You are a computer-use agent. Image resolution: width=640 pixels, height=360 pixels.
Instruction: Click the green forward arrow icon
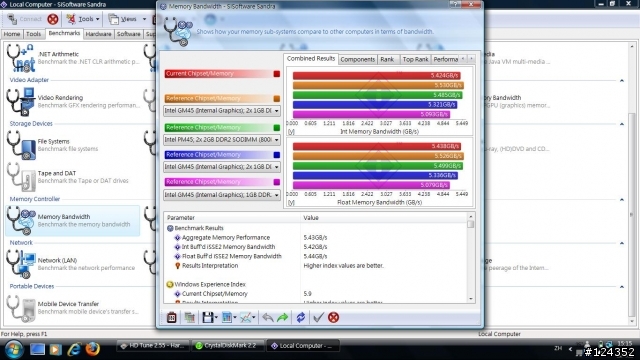pyautogui.click(x=282, y=317)
